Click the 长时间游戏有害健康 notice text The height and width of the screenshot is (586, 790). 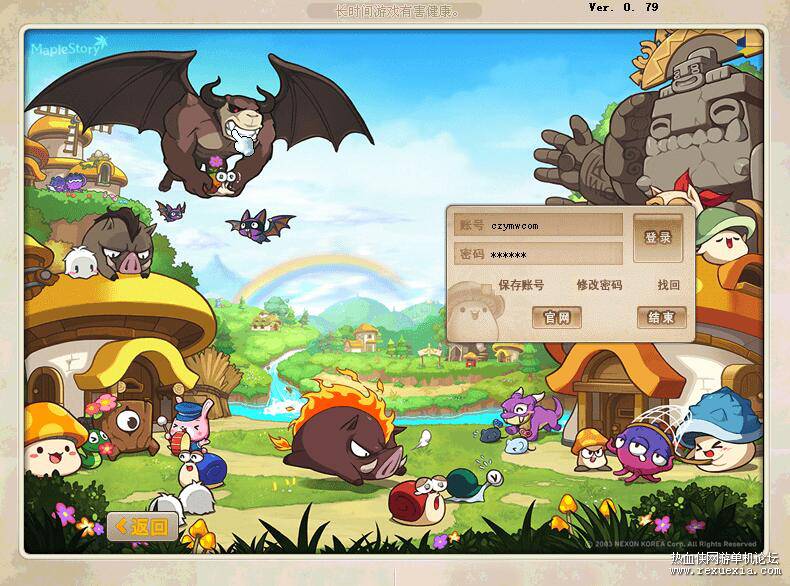397,11
